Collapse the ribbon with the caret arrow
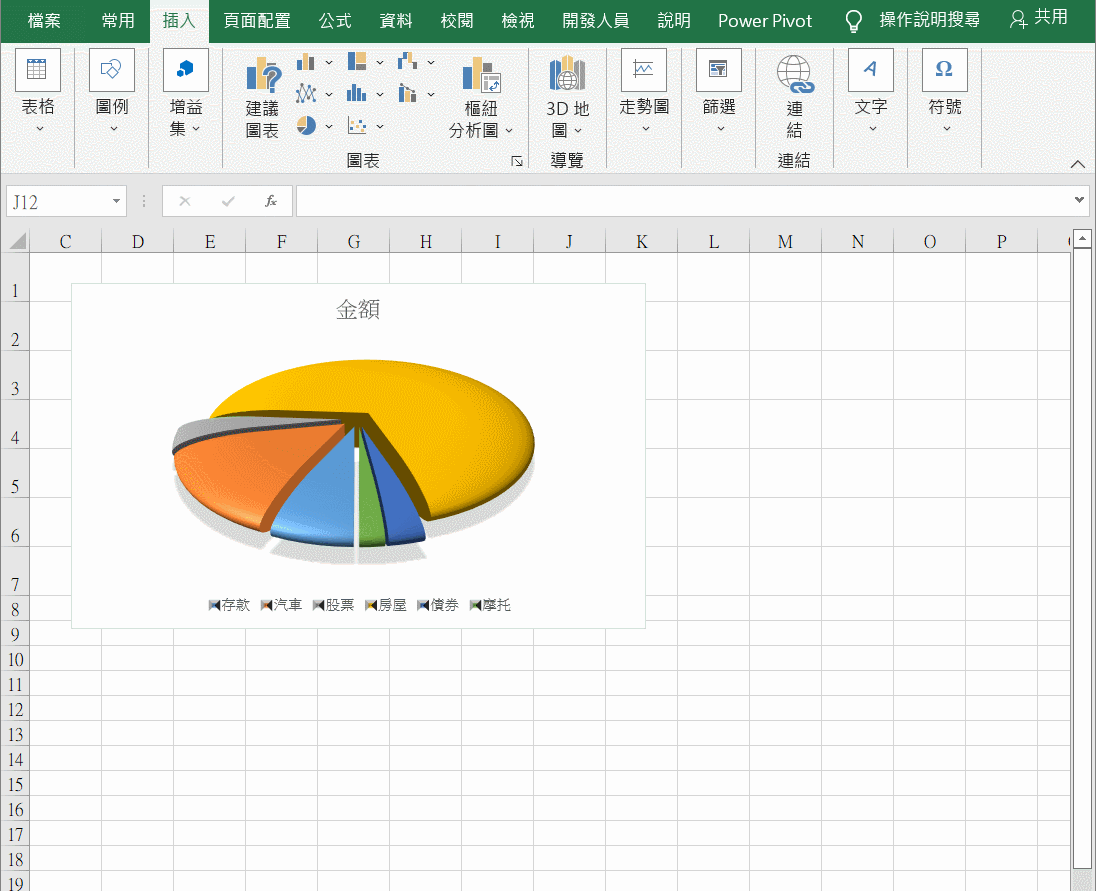1096x891 pixels. pyautogui.click(x=1078, y=164)
